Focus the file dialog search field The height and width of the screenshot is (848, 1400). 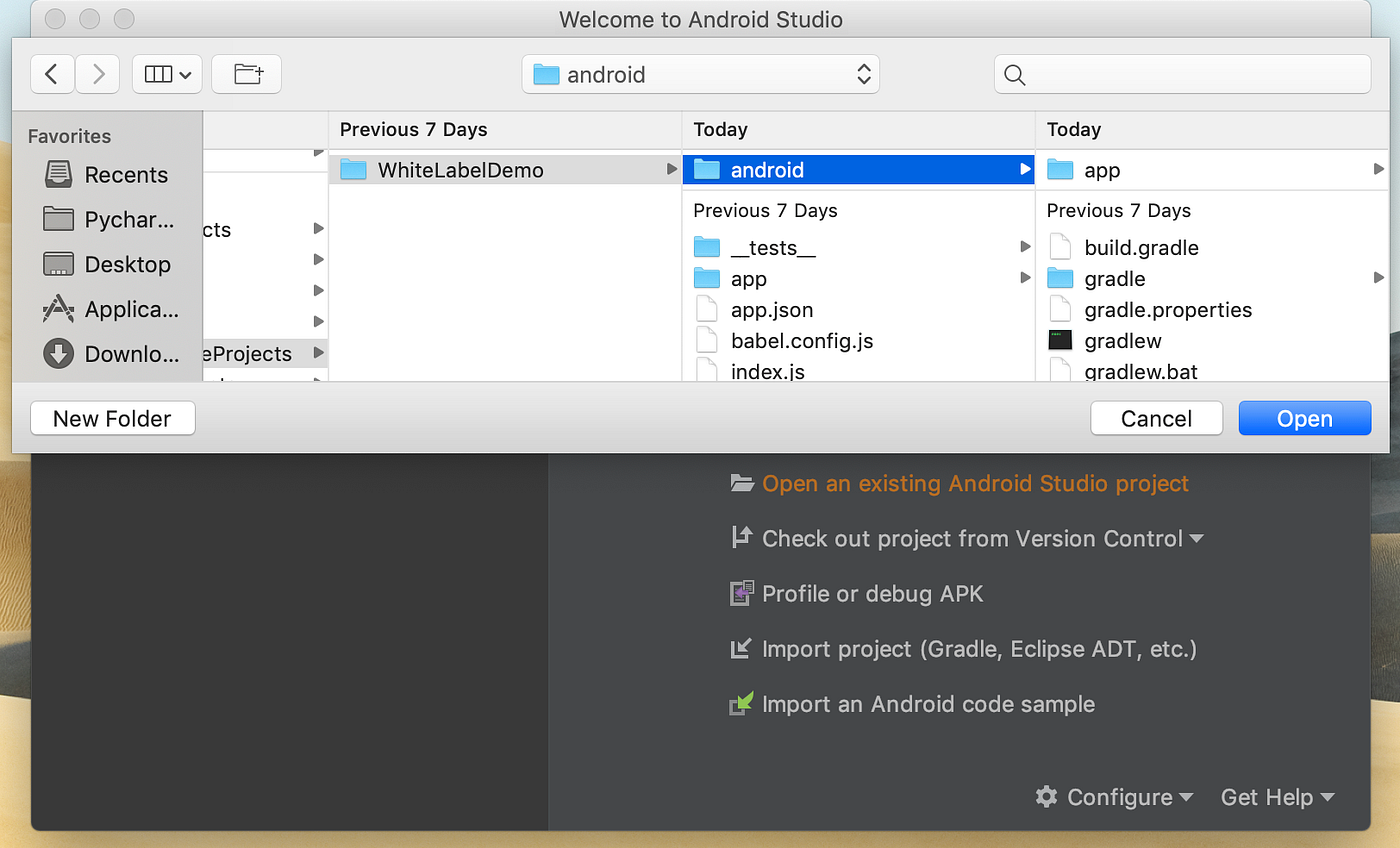(1182, 74)
